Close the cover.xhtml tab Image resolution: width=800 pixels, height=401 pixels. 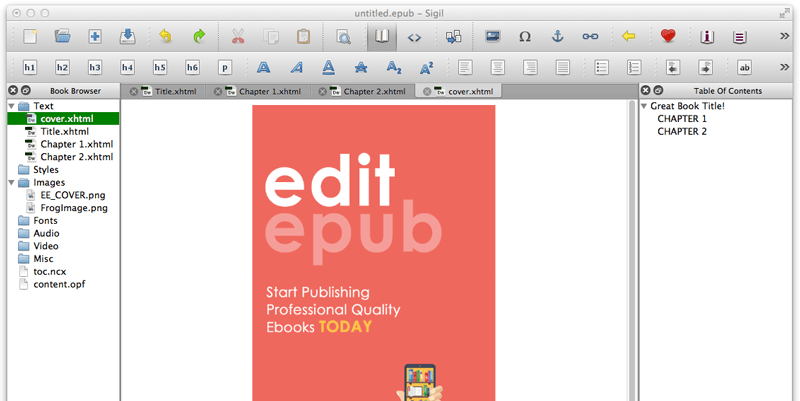(427, 91)
